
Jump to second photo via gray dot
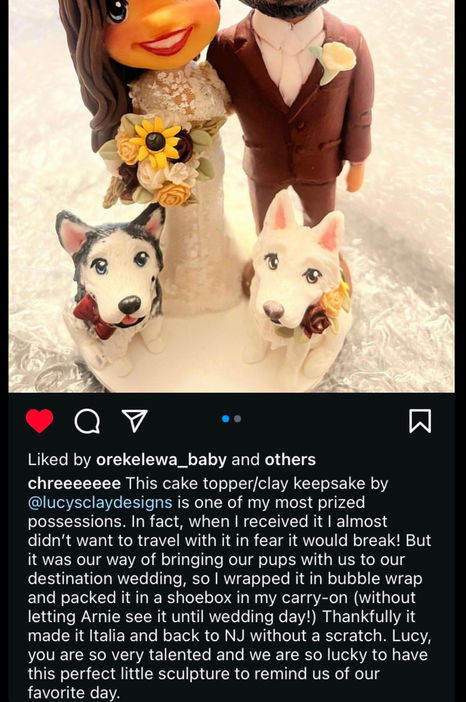238,419
